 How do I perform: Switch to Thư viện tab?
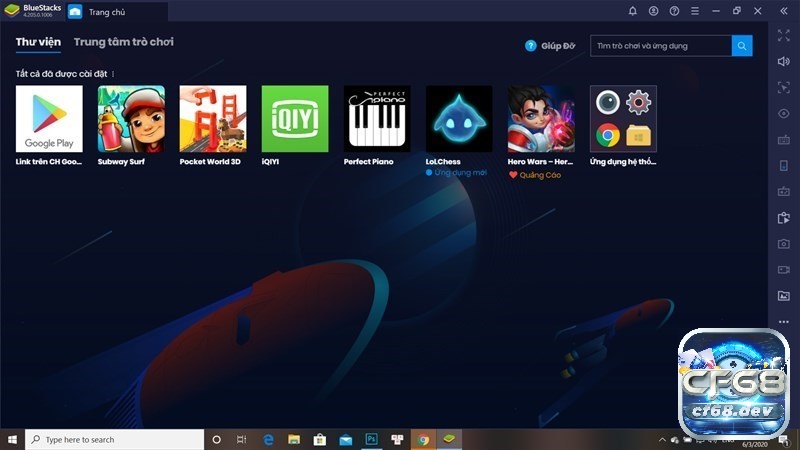[38, 42]
